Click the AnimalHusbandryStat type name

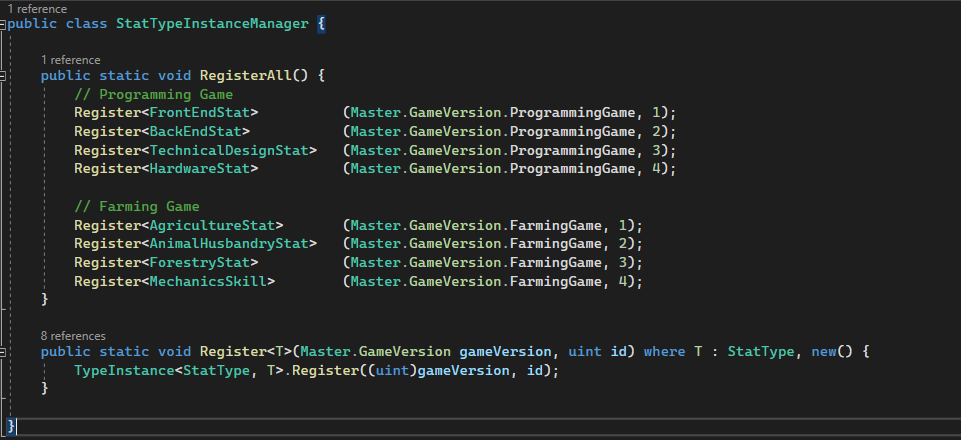pyautogui.click(x=229, y=244)
